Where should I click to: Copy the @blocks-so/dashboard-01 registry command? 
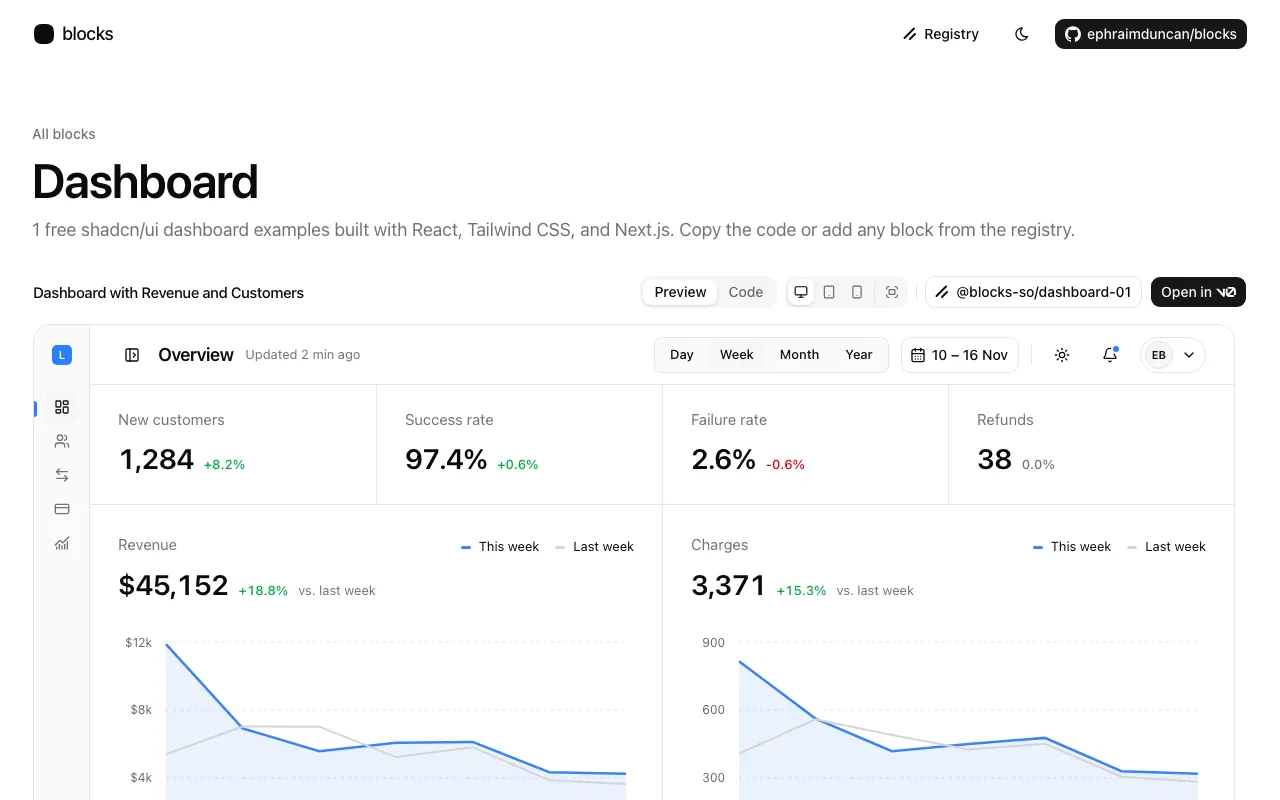point(1034,292)
